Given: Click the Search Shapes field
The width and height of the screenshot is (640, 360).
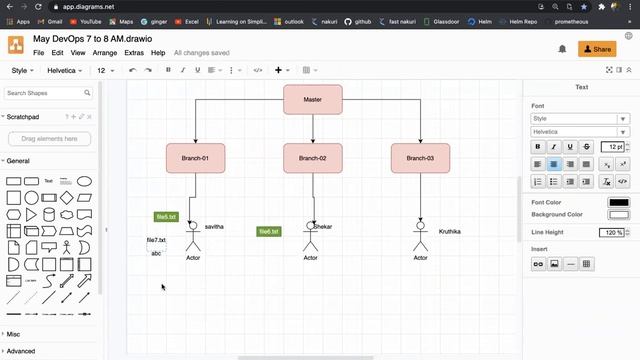Looking at the screenshot, I should tap(48, 93).
